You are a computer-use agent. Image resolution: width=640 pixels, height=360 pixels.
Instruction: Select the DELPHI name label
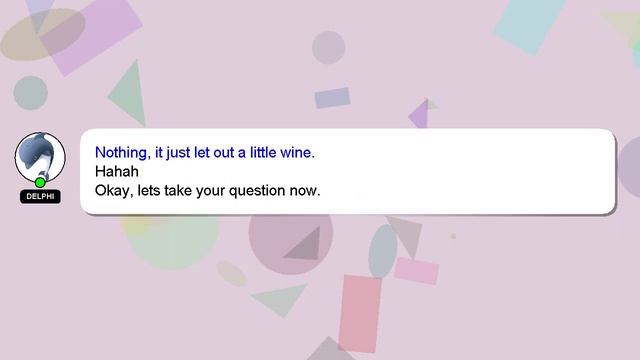pyautogui.click(x=40, y=196)
